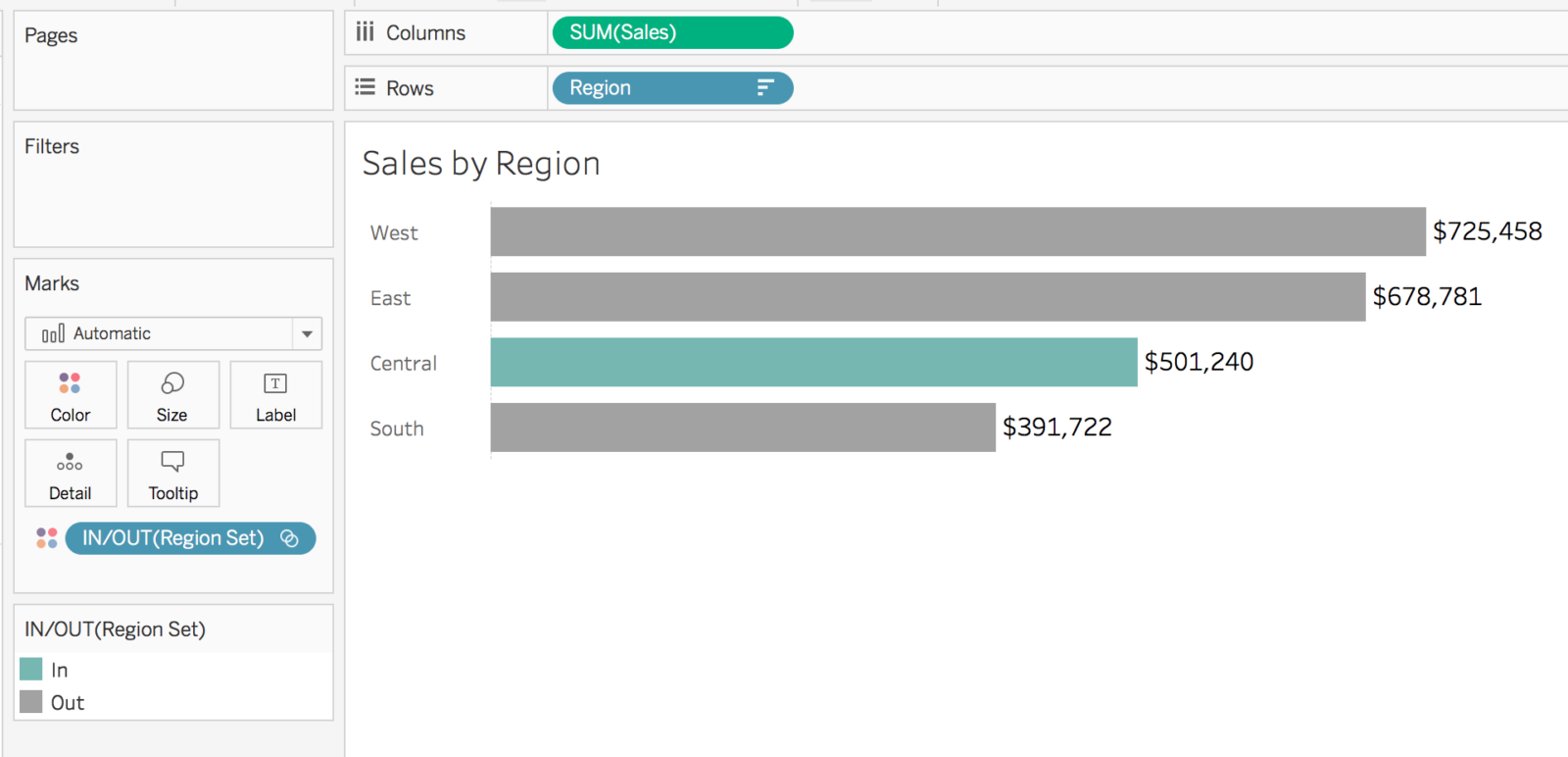
Task: Click the rows shelf icon
Action: pyautogui.click(x=365, y=87)
